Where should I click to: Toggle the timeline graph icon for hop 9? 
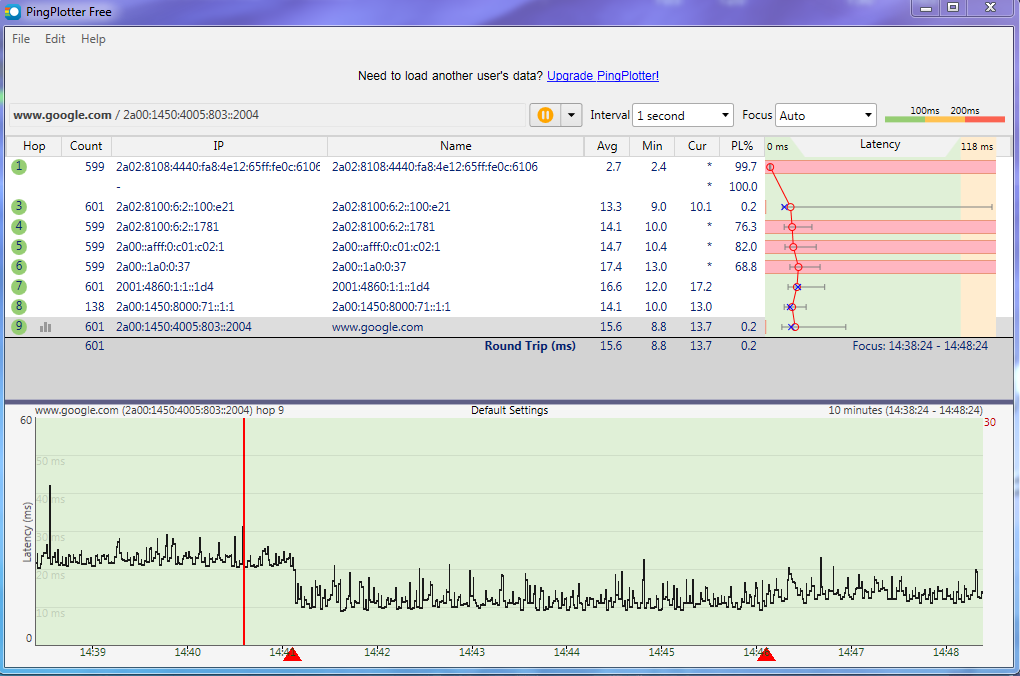(x=45, y=327)
